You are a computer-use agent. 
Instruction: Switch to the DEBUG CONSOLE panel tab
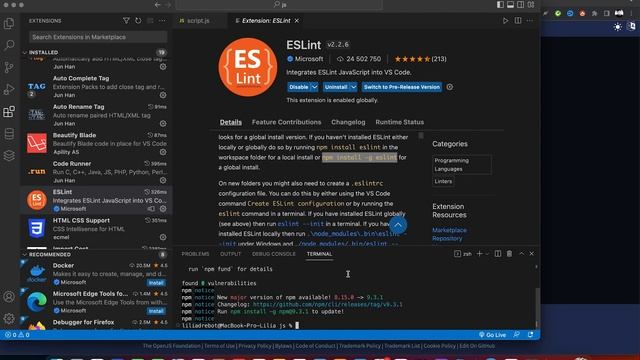[273, 254]
